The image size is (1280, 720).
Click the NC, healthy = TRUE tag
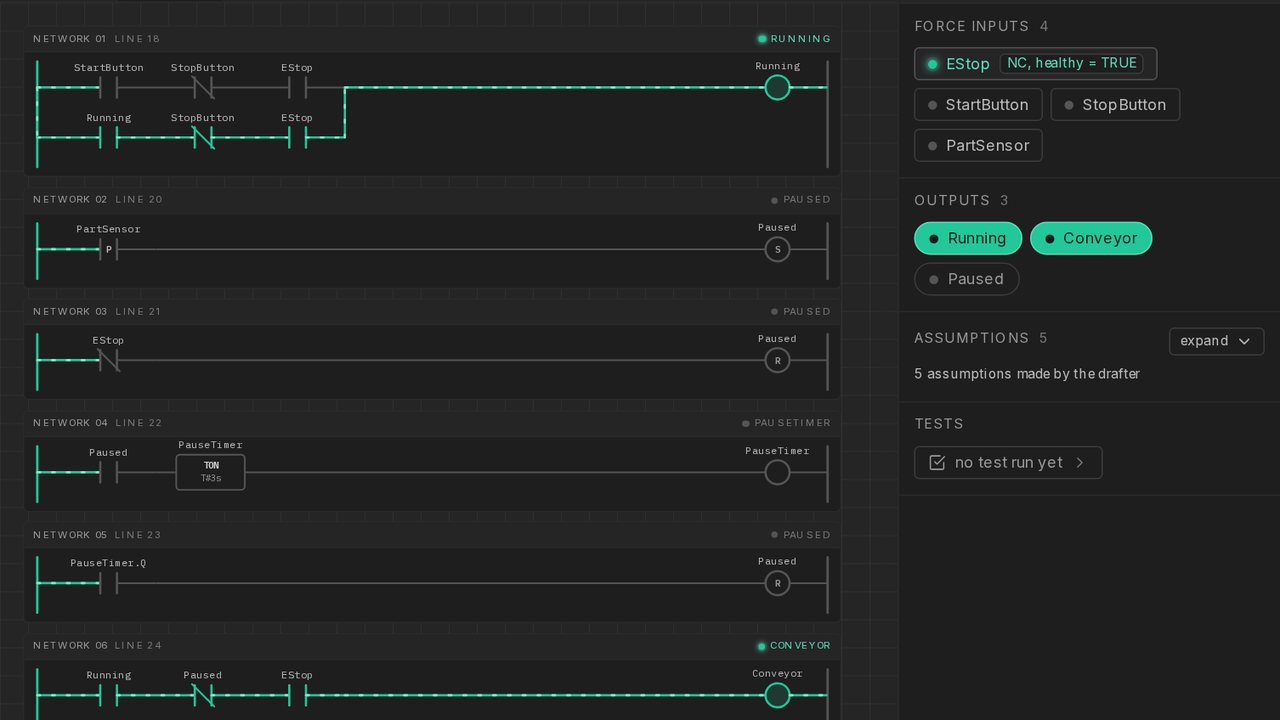[1071, 63]
